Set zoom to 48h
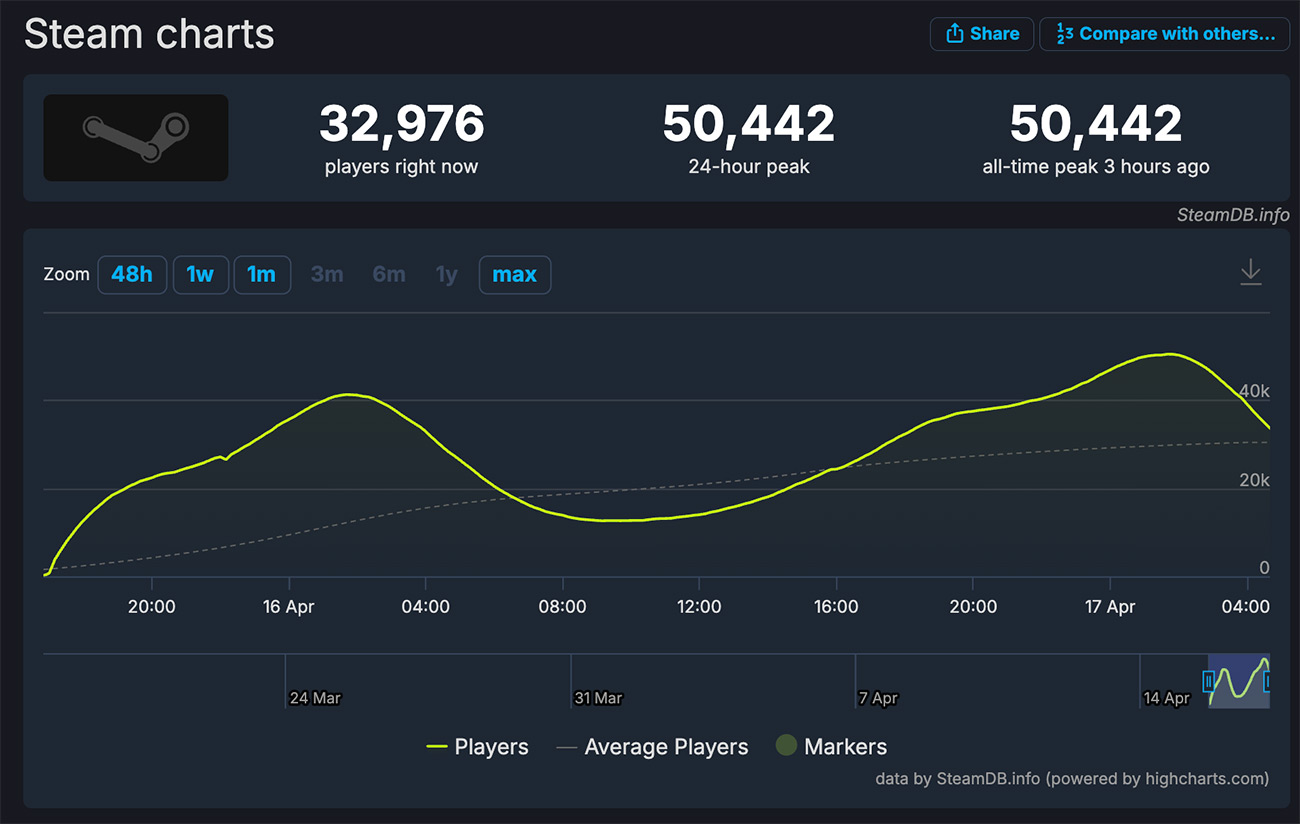This screenshot has width=1300, height=824. pos(132,275)
